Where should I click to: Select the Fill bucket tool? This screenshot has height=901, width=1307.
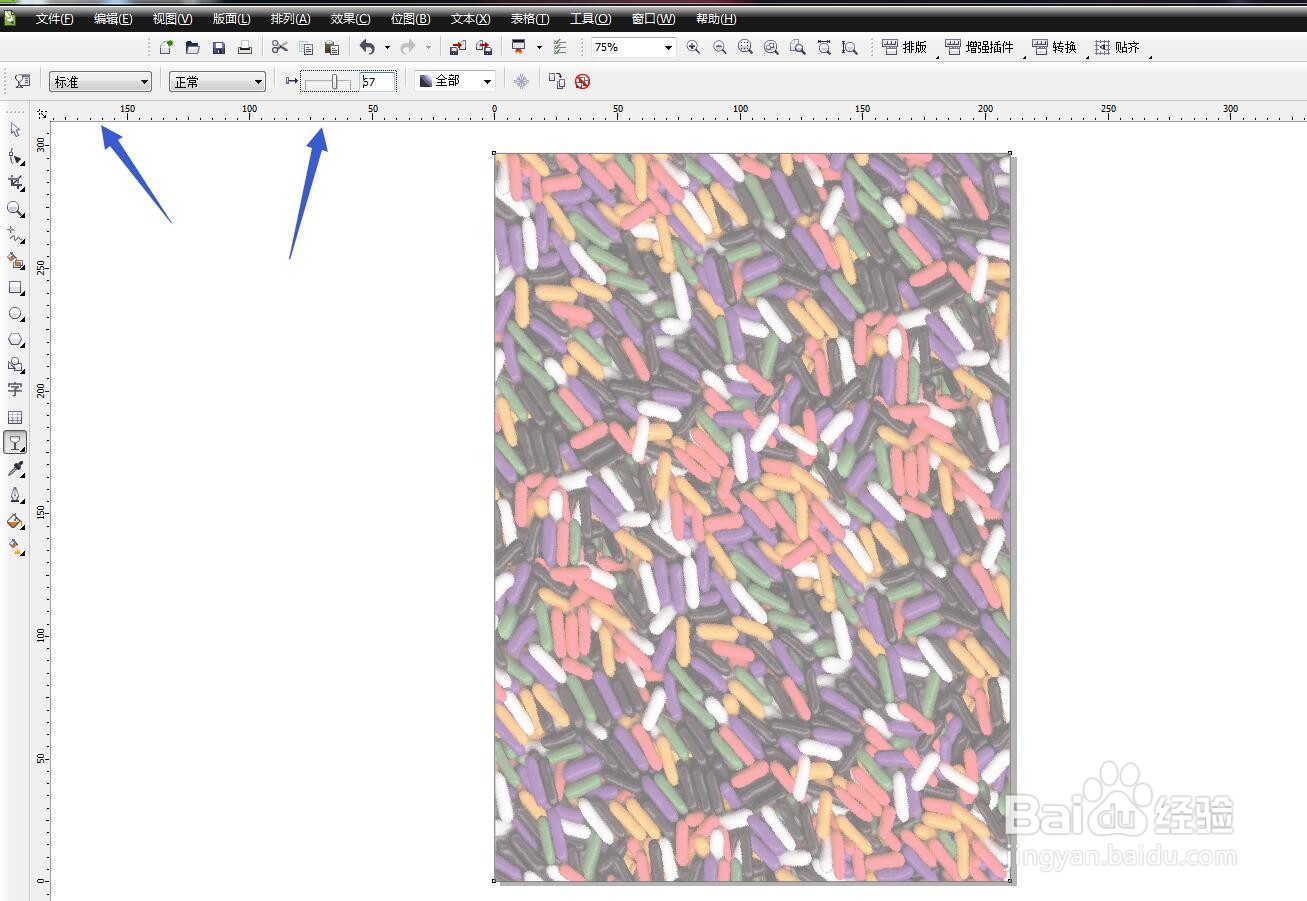tap(15, 521)
